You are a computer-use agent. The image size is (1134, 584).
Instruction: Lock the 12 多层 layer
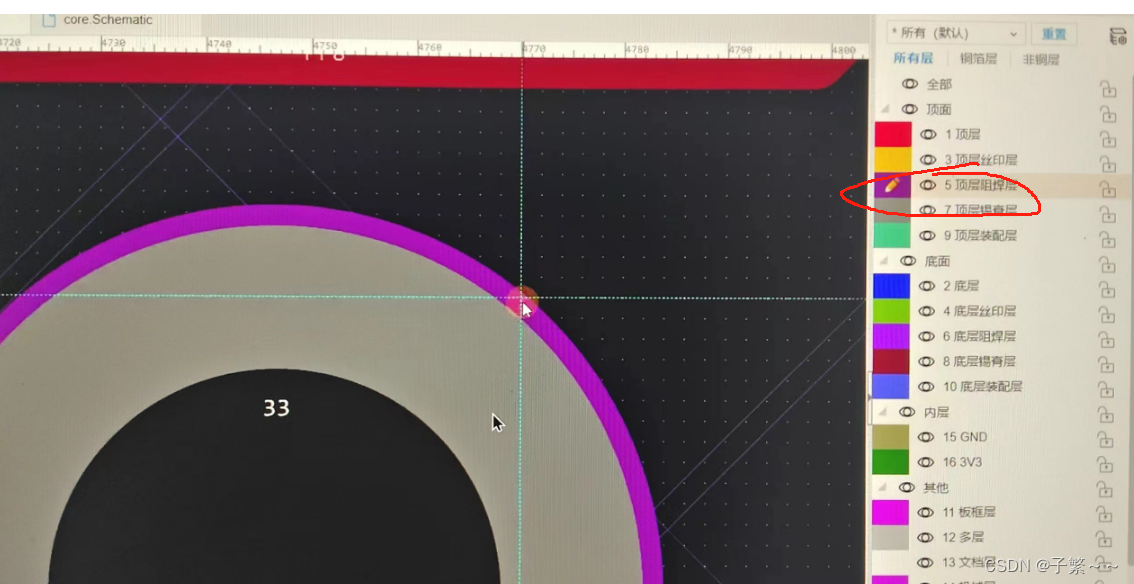point(1105,541)
